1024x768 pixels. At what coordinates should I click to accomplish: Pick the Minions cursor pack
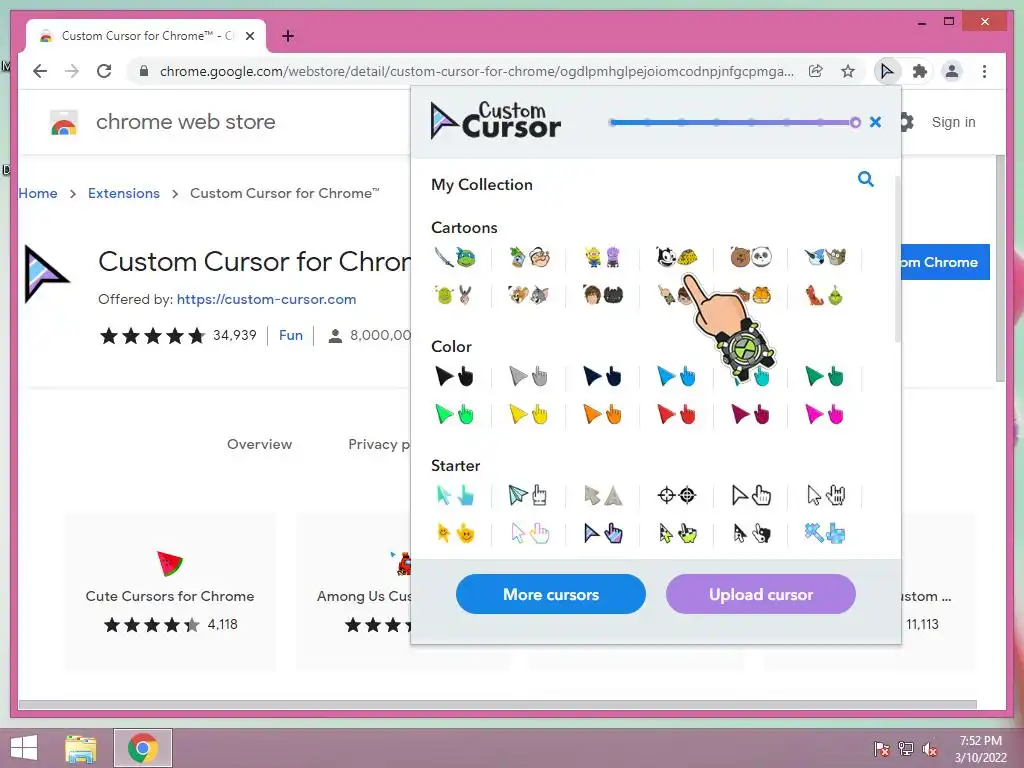[603, 258]
